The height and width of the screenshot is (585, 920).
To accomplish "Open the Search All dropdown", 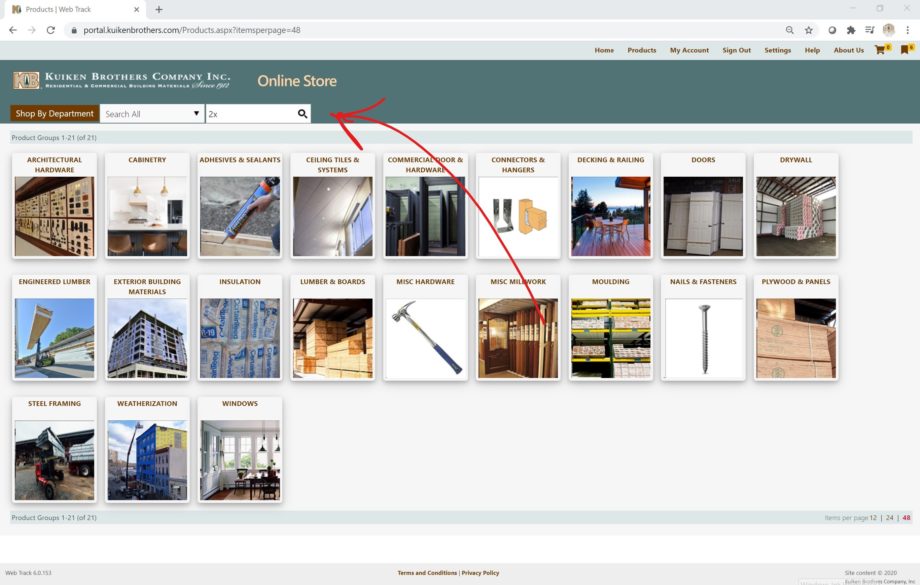I will coord(152,114).
